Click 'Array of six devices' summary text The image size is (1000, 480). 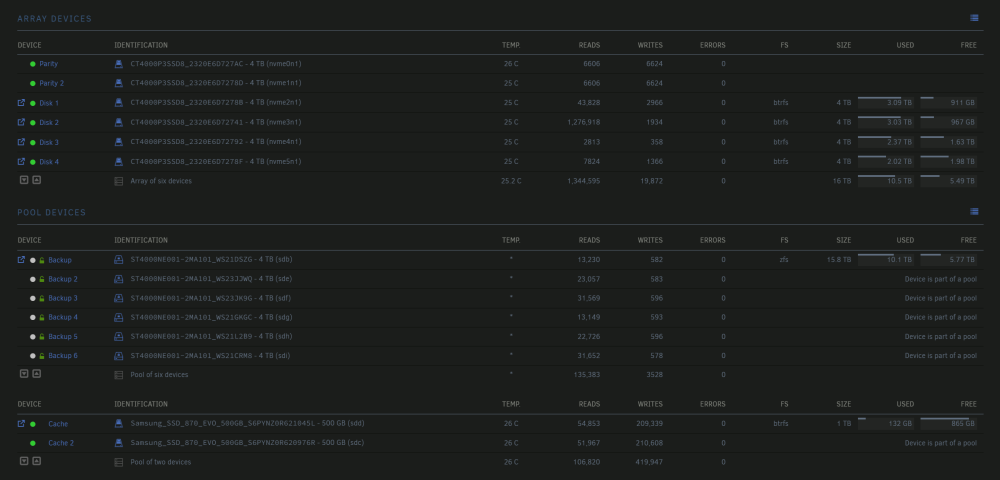pyautogui.click(x=161, y=181)
